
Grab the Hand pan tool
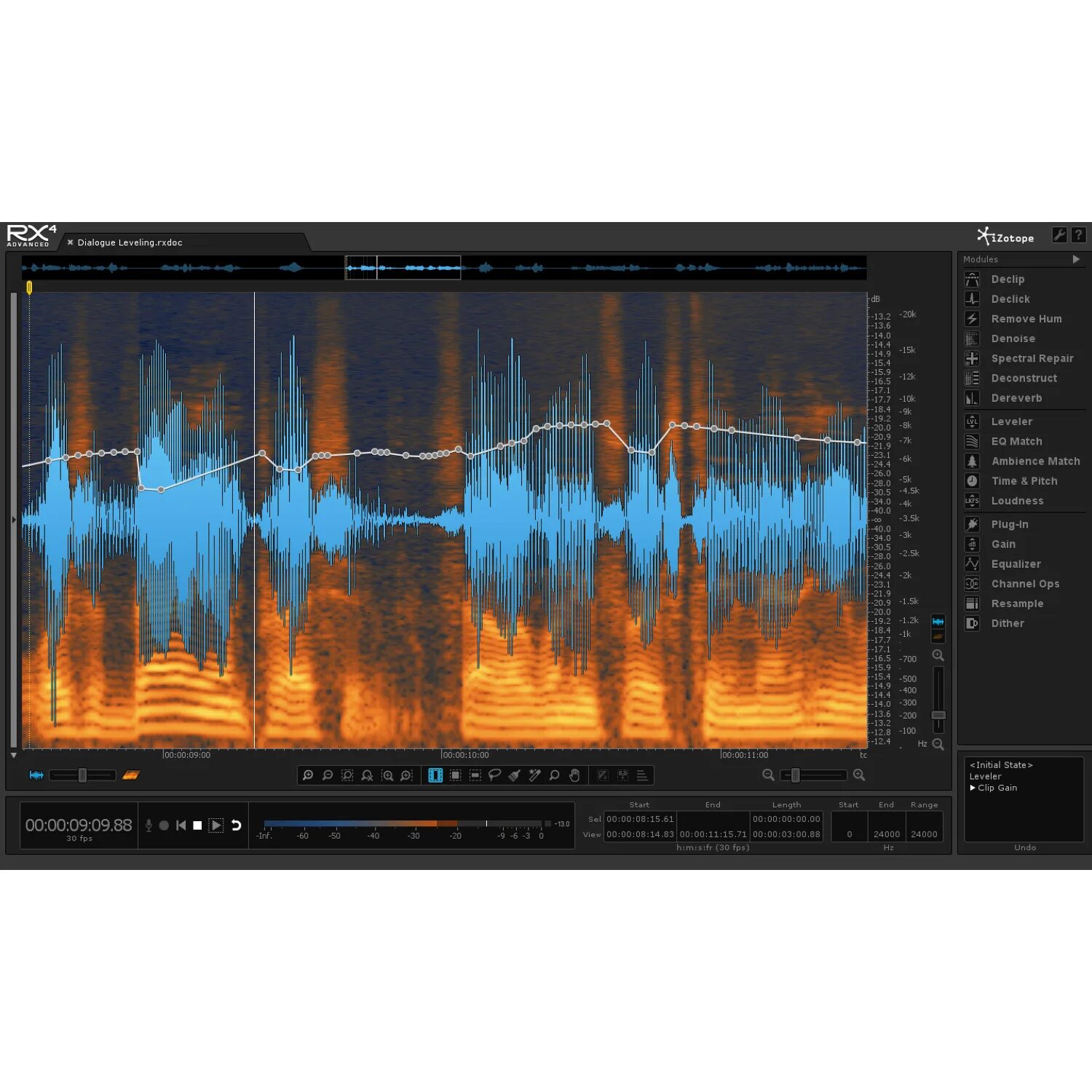[574, 775]
